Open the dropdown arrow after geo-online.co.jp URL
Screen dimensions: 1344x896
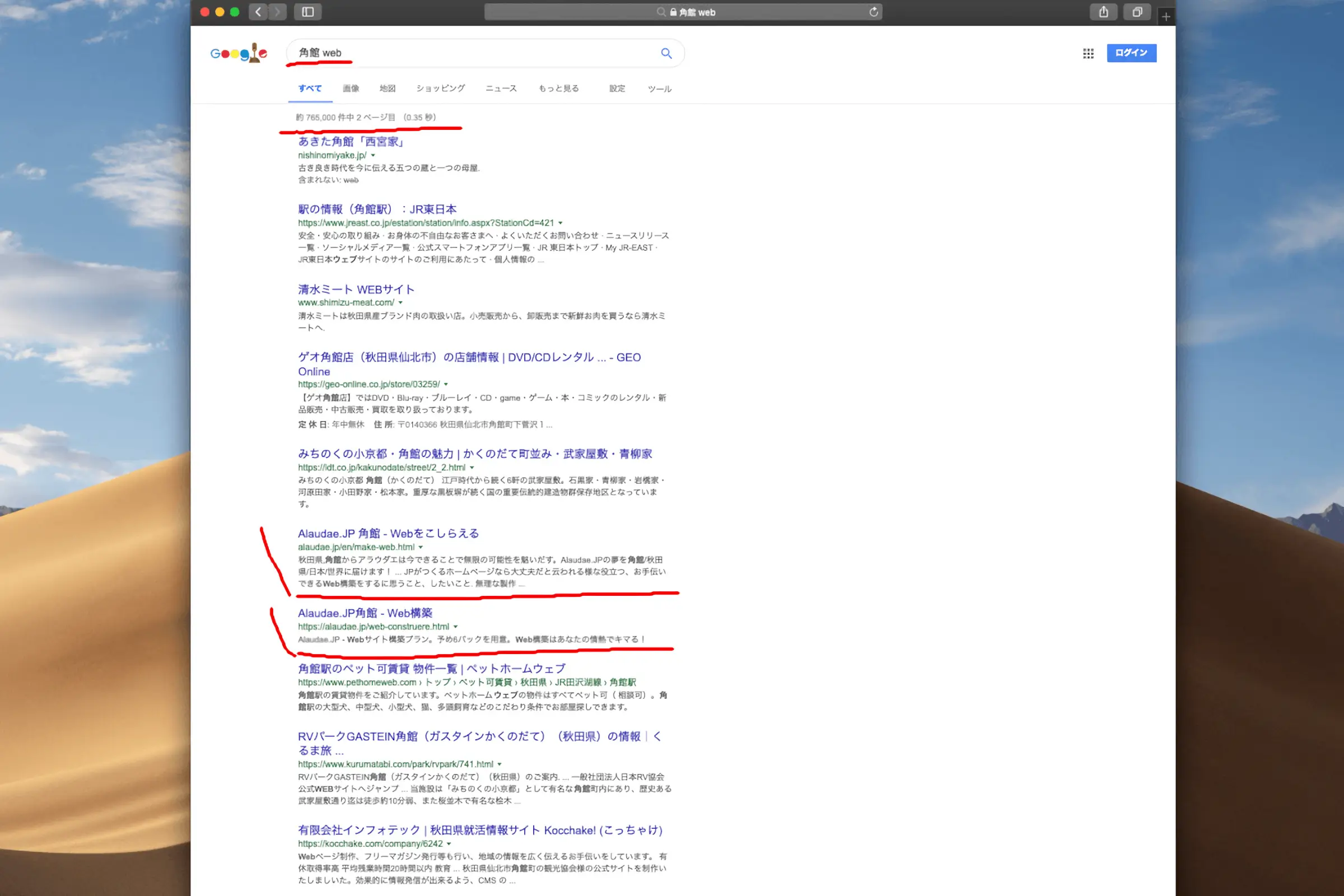pos(446,385)
